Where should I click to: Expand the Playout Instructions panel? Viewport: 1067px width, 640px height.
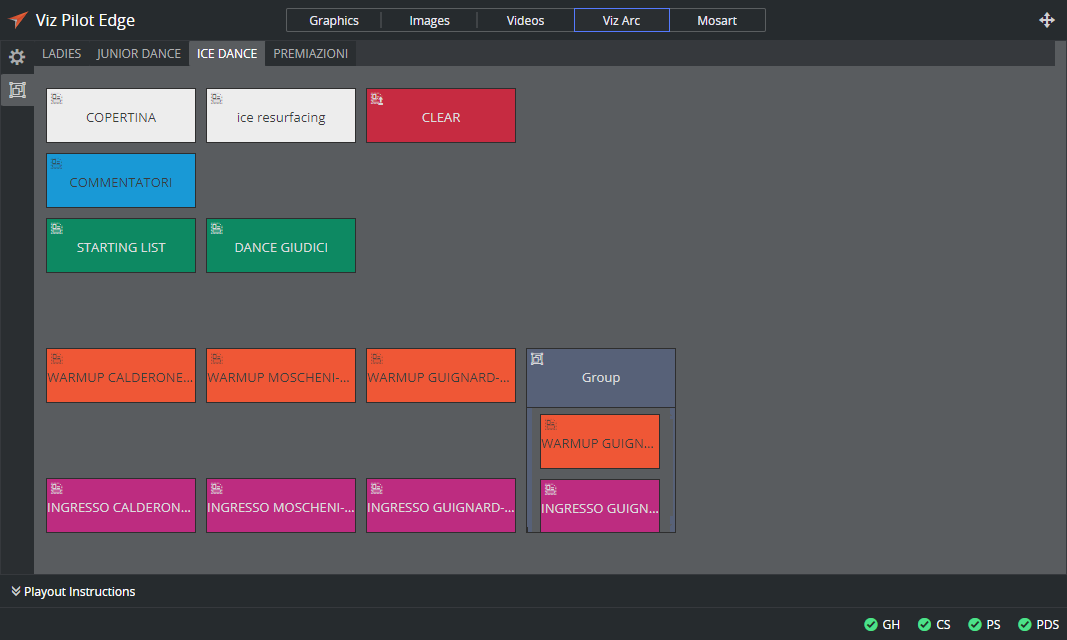72,591
